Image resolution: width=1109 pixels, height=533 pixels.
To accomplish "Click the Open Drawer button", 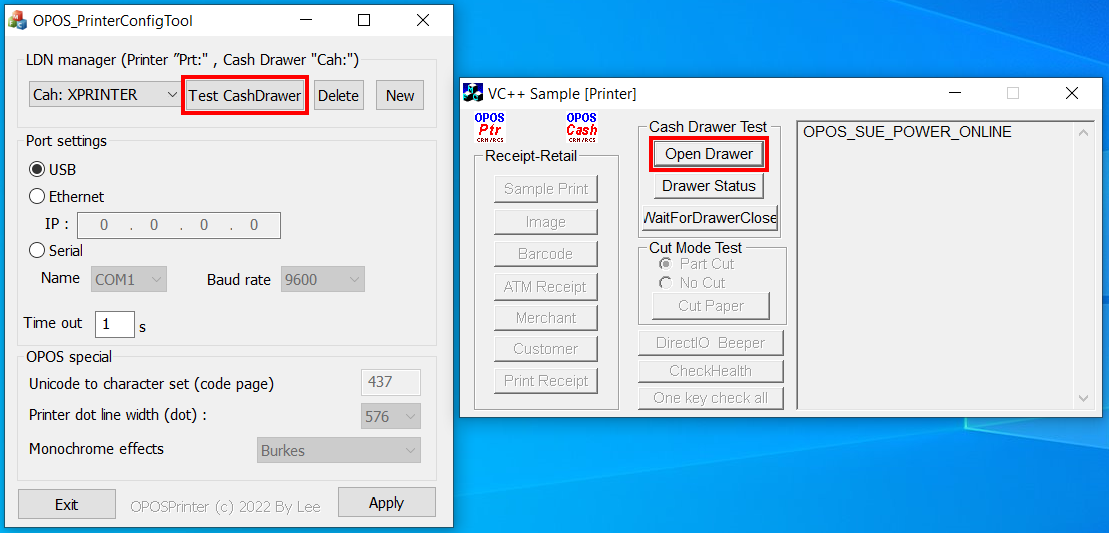I will pyautogui.click(x=709, y=154).
